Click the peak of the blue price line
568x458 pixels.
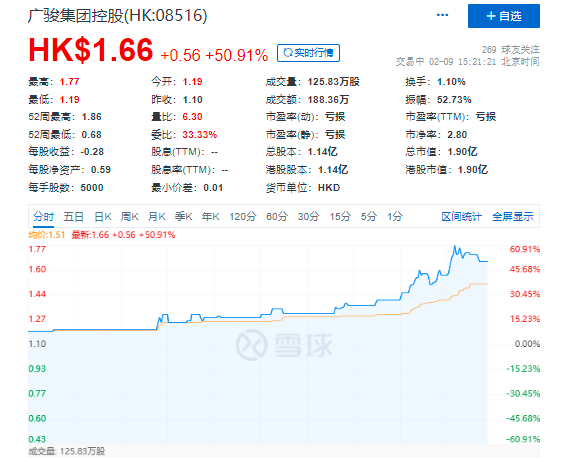tap(455, 246)
